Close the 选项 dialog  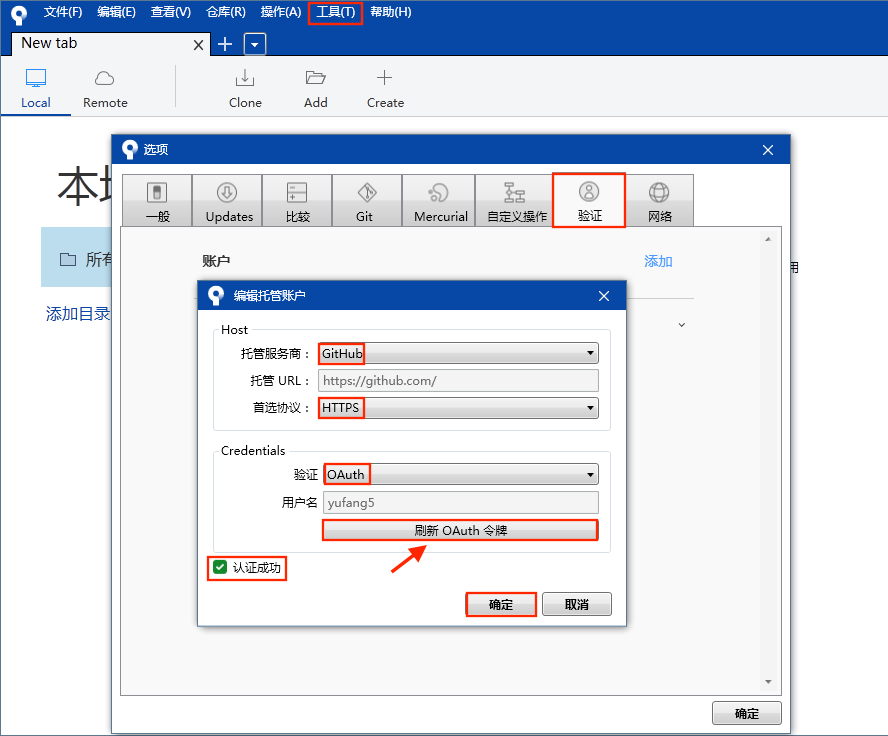768,150
